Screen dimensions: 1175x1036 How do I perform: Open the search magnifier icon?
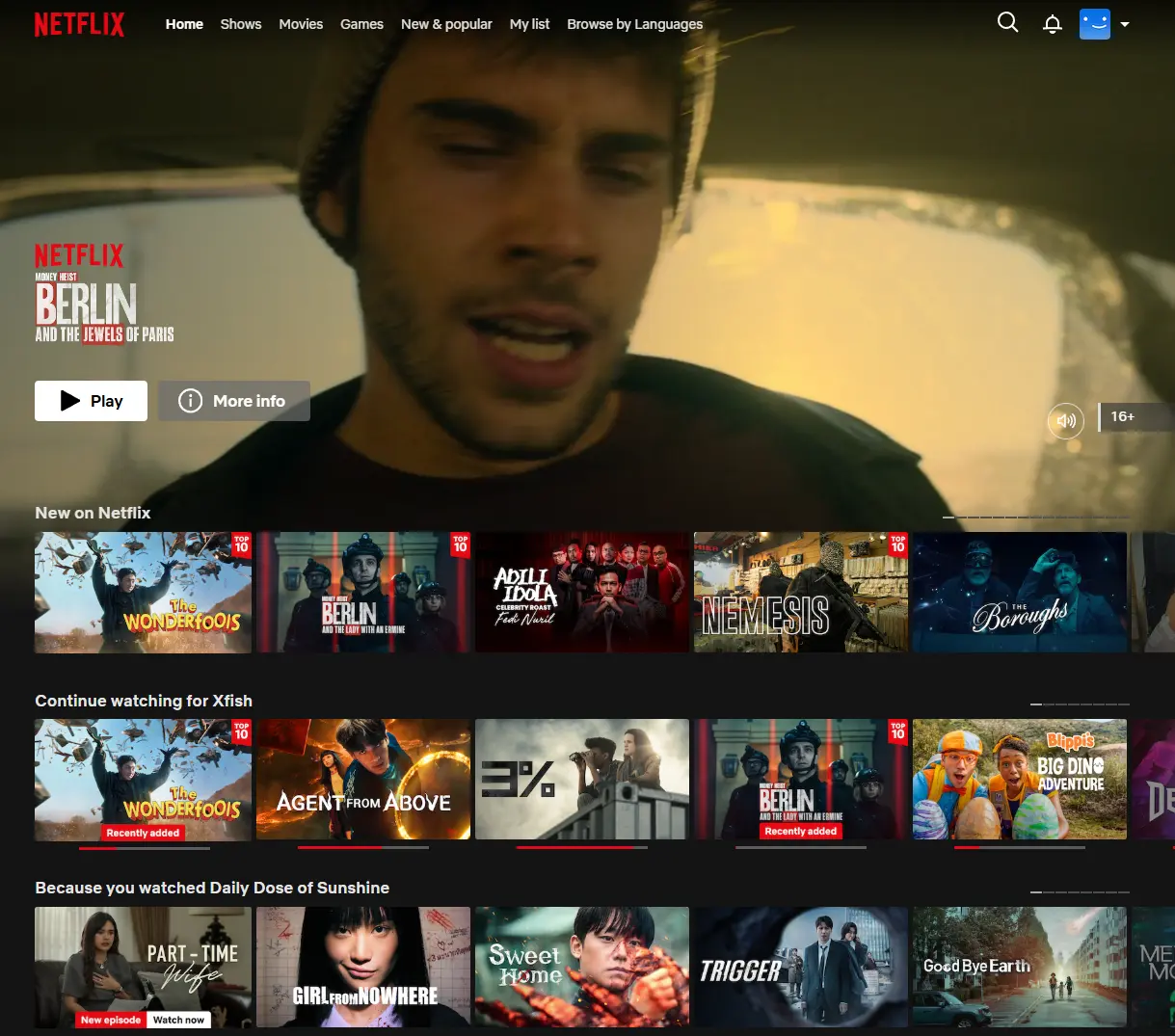pyautogui.click(x=1007, y=22)
